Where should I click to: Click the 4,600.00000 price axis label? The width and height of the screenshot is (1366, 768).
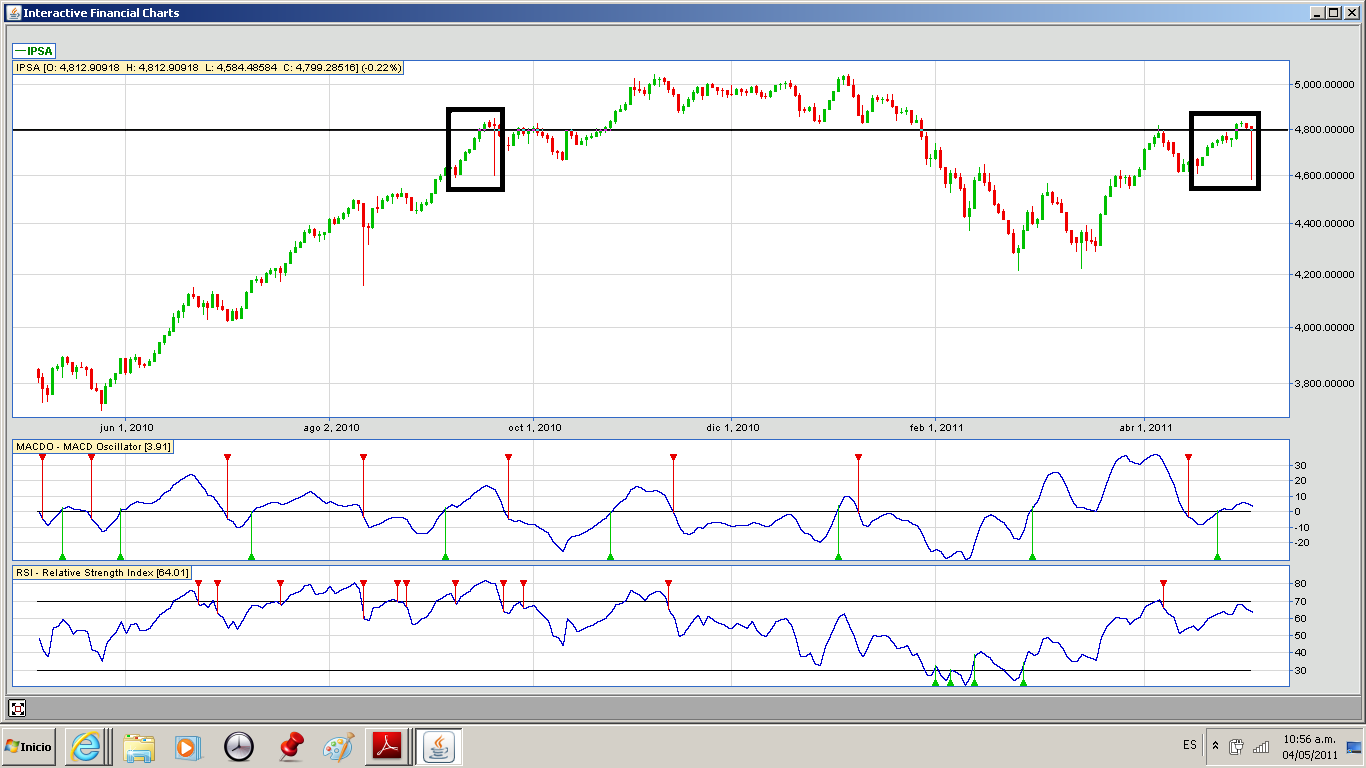pyautogui.click(x=1325, y=177)
